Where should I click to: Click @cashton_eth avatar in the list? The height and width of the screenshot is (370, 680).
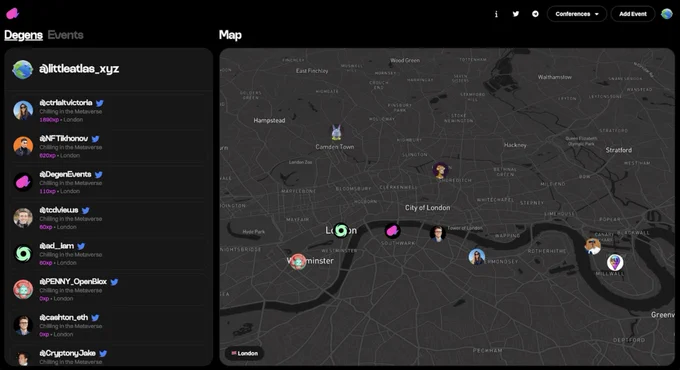coord(23,325)
